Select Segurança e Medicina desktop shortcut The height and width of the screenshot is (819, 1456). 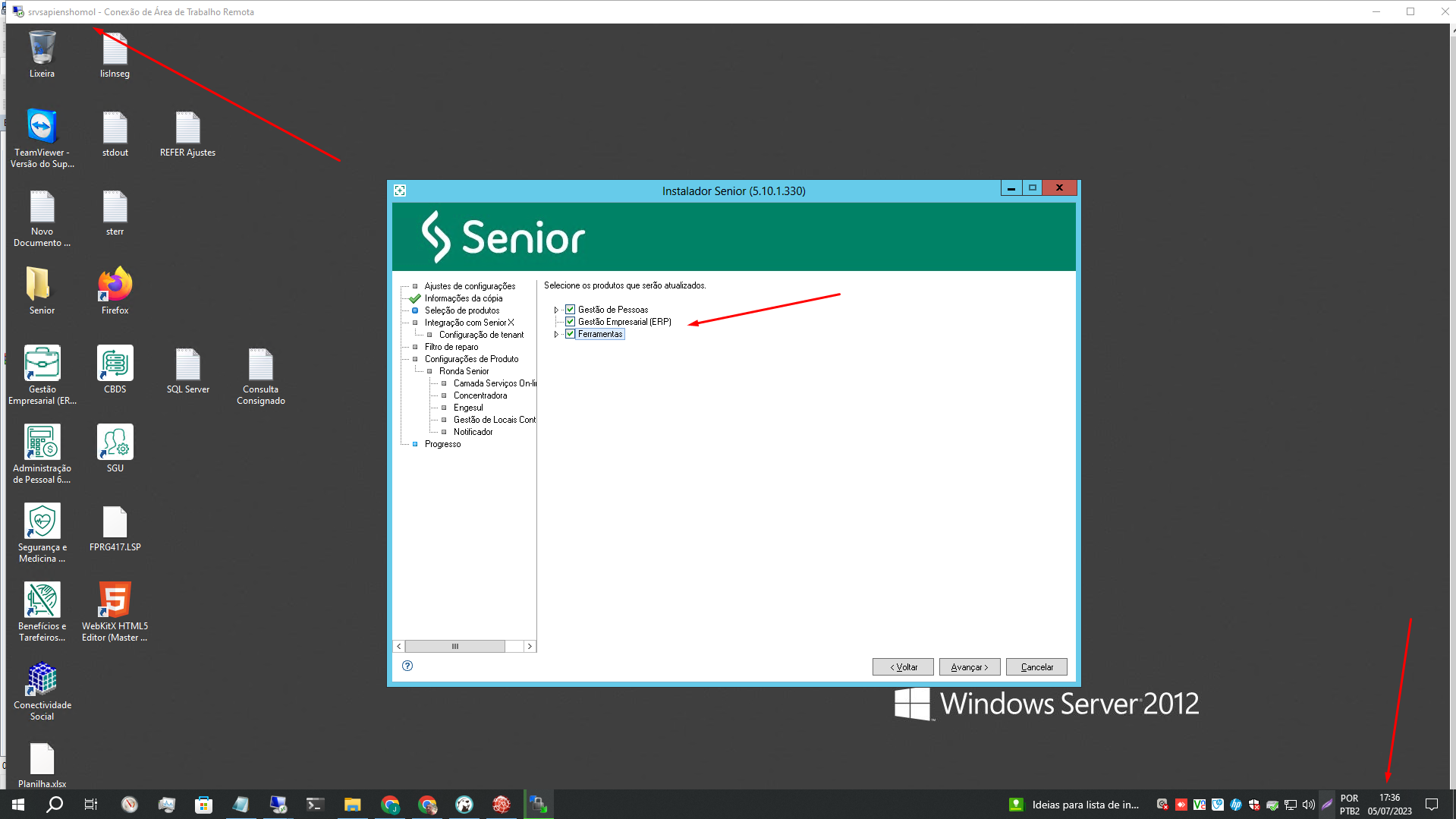[42, 533]
